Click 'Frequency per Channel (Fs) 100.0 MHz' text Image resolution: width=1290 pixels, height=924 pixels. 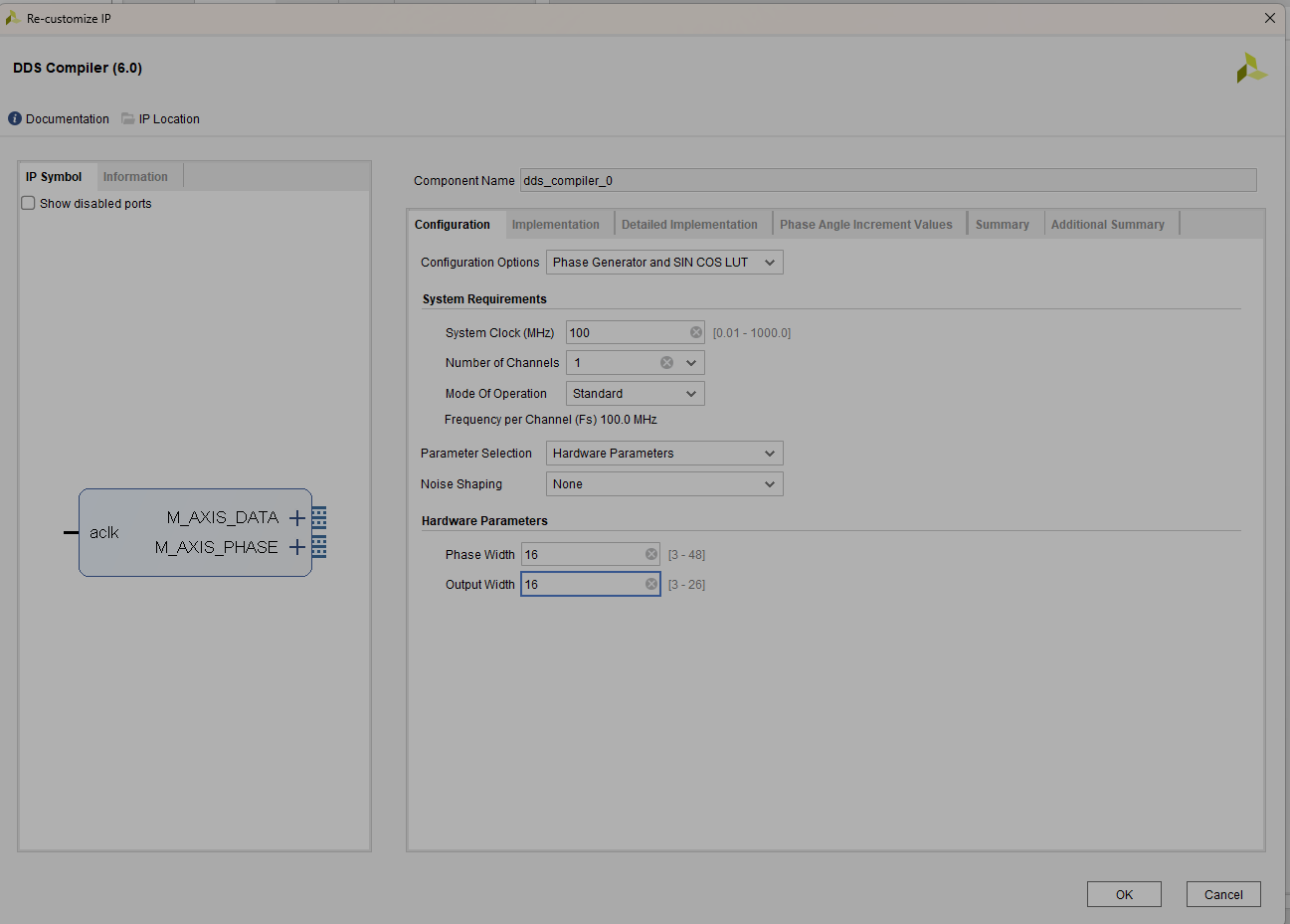[x=551, y=420]
